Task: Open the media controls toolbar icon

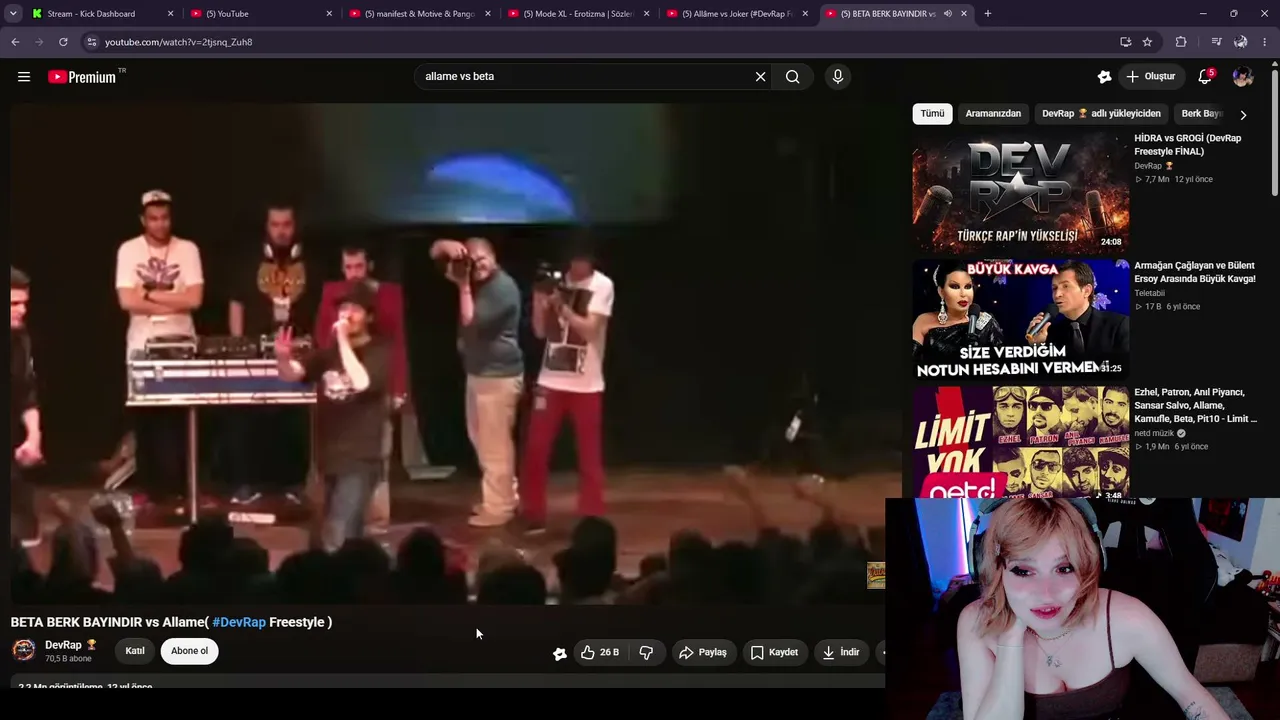Action: (x=1216, y=42)
